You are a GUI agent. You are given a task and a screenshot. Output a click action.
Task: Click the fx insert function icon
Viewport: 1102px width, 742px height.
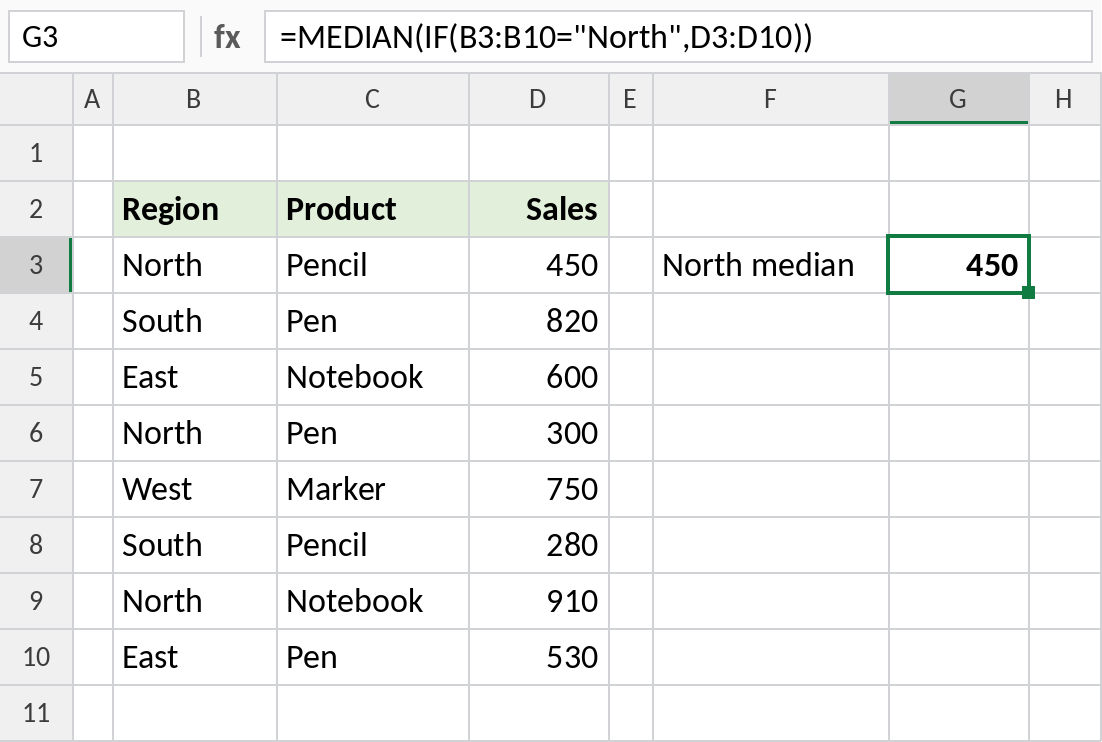point(227,37)
